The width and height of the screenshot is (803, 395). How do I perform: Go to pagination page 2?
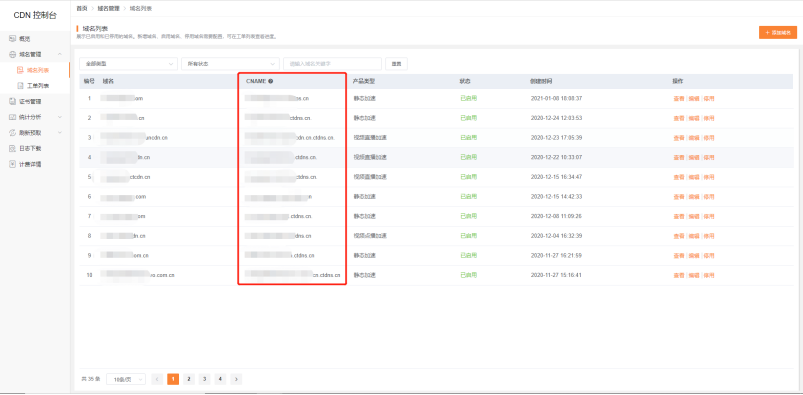[189, 379]
